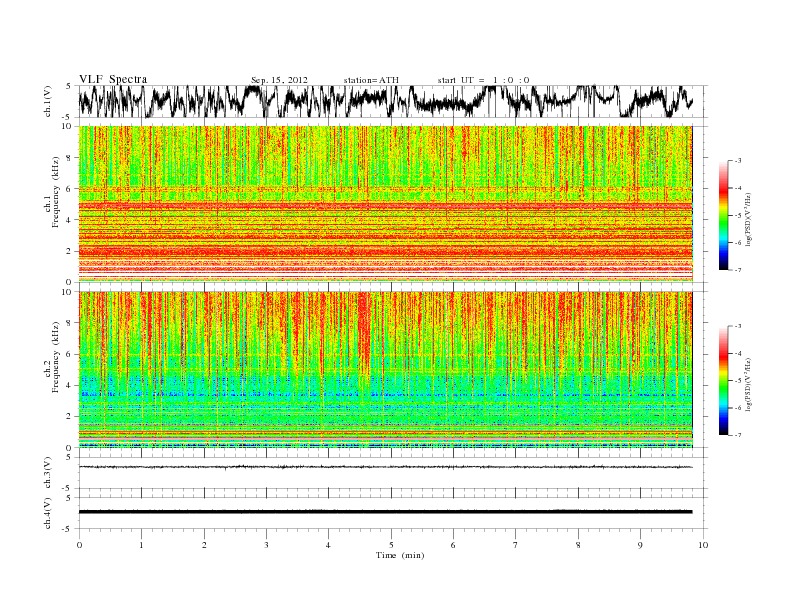Click the "6" tick label on Time axis
Image resolution: width=792 pixels, height=612 pixels.
point(453,545)
